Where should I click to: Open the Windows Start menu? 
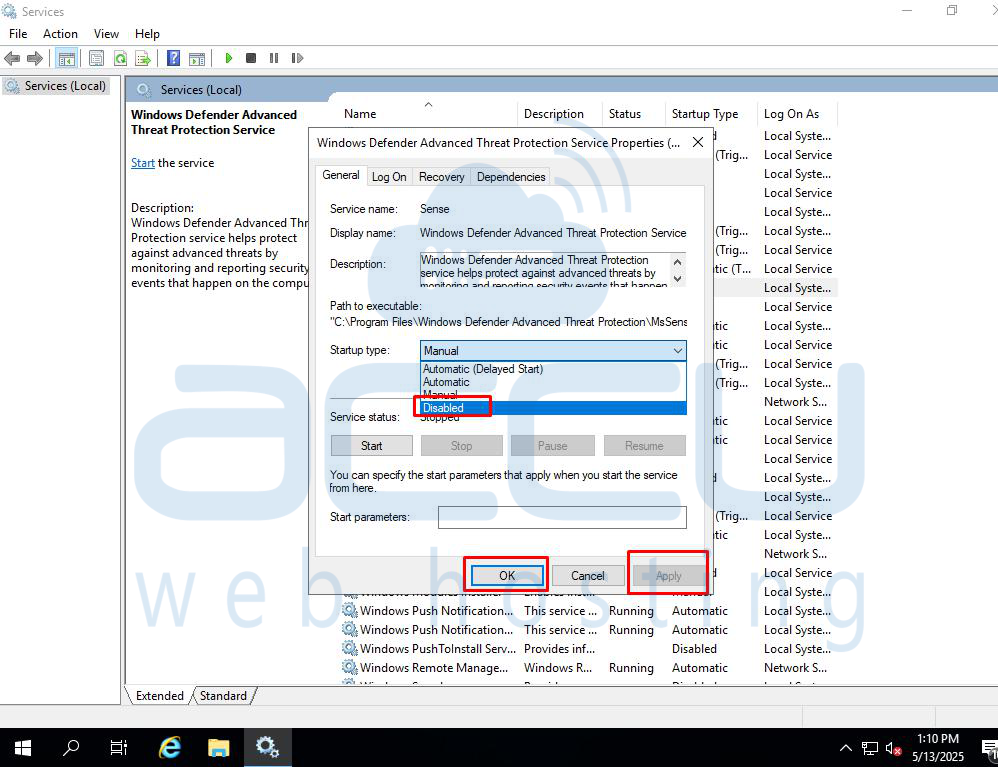click(22, 748)
